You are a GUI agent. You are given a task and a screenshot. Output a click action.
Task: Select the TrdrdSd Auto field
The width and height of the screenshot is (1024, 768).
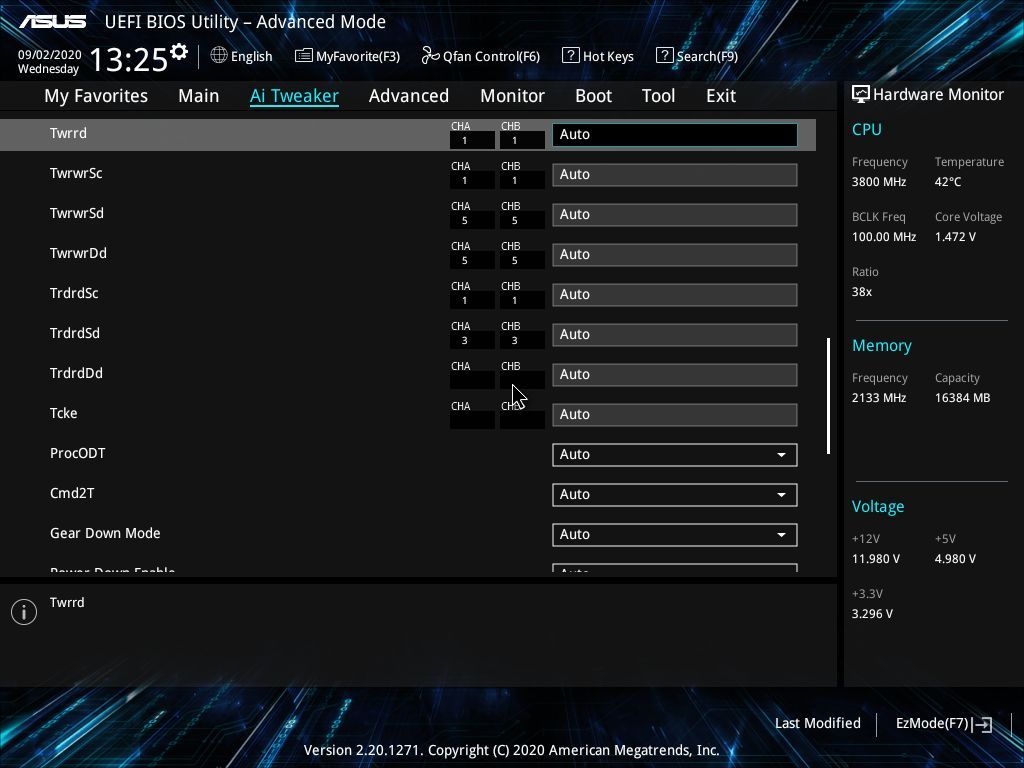point(675,334)
